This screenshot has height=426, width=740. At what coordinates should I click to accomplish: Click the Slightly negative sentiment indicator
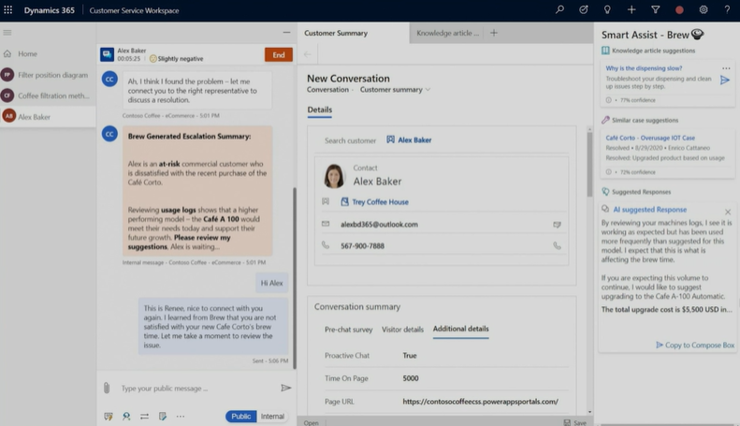pos(176,59)
